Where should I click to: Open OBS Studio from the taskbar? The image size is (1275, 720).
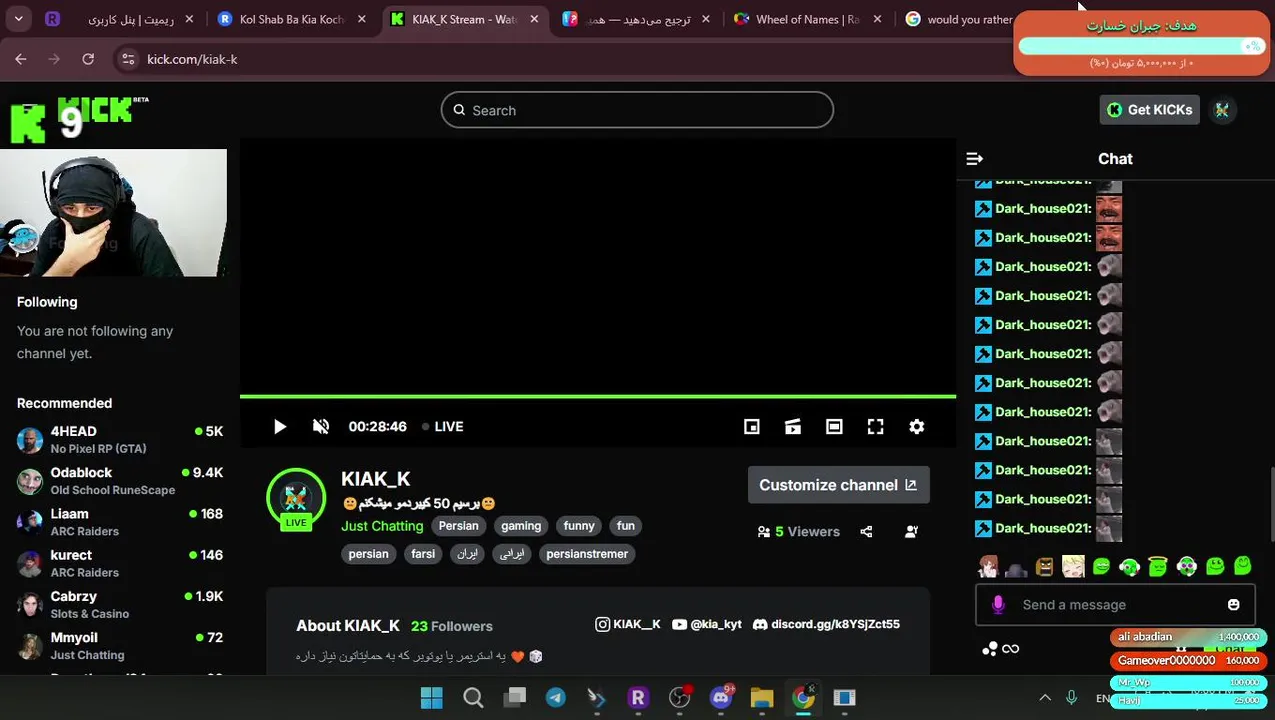(680, 698)
